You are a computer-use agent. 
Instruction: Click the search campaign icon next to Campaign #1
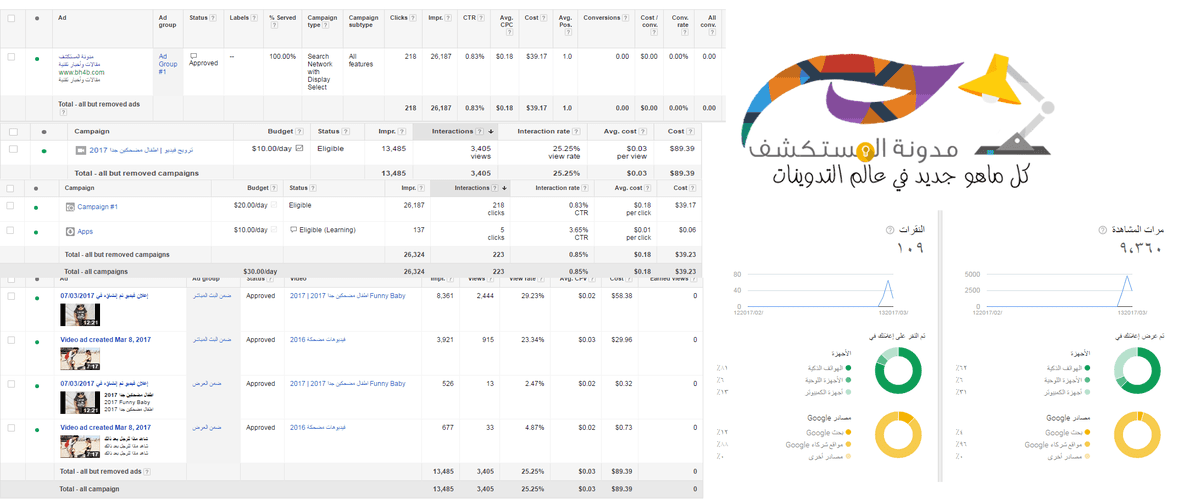[71, 206]
